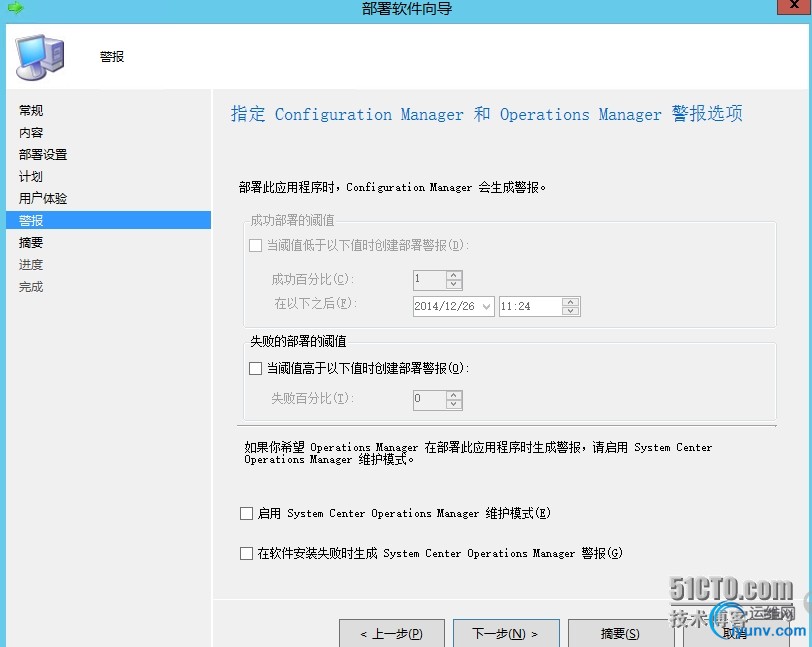Click the 11:24 time field
812x647 pixels.
[x=530, y=306]
